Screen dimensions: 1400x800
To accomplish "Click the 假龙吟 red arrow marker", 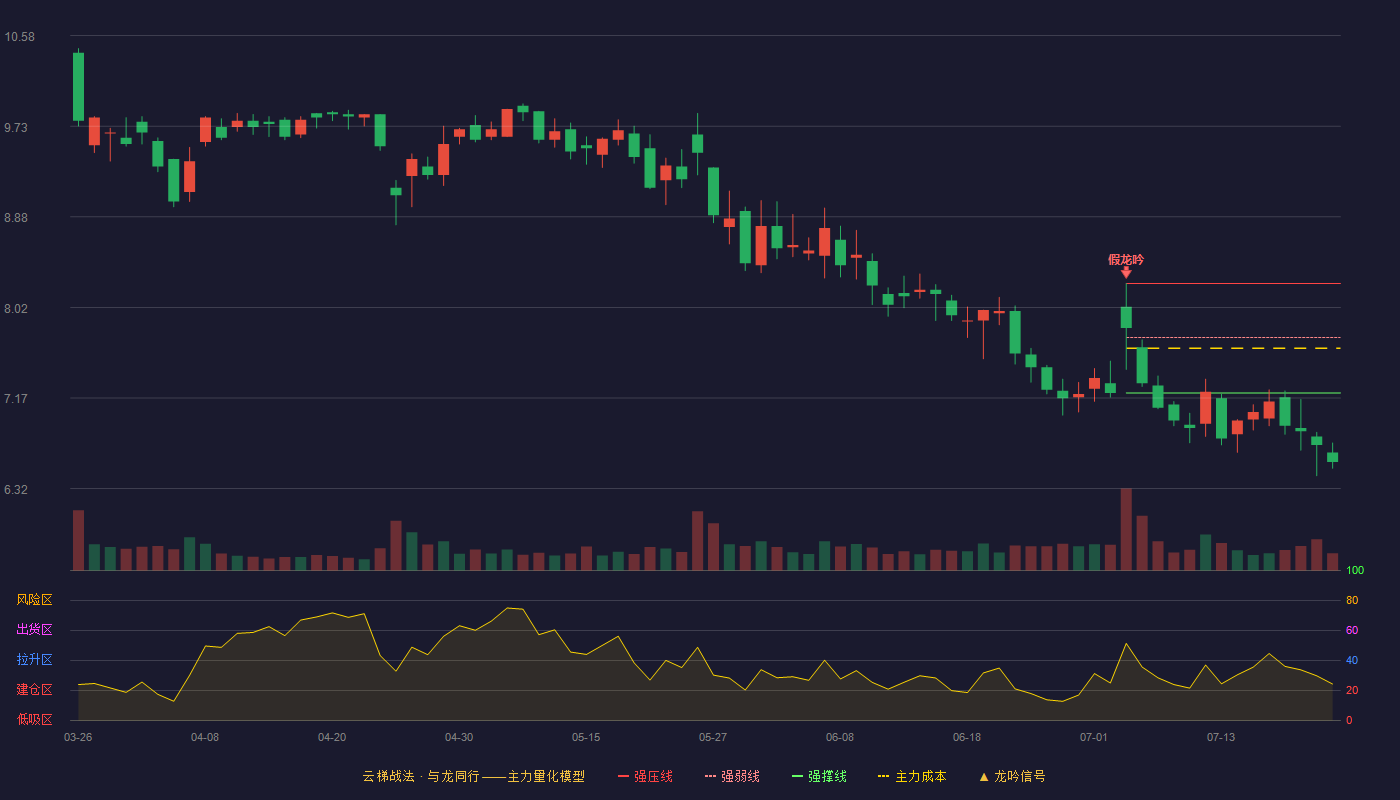I will click(x=1126, y=273).
